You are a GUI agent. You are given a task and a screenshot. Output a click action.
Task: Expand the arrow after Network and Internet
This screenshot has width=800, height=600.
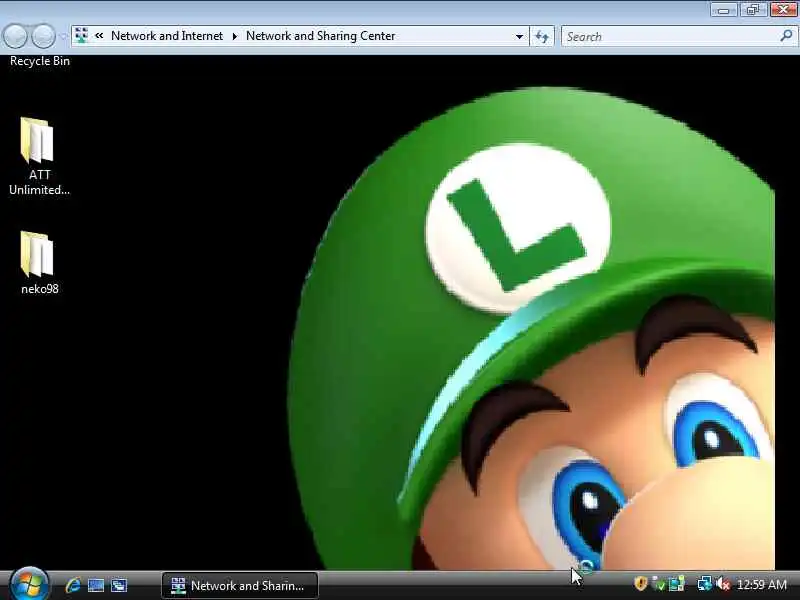(235, 36)
